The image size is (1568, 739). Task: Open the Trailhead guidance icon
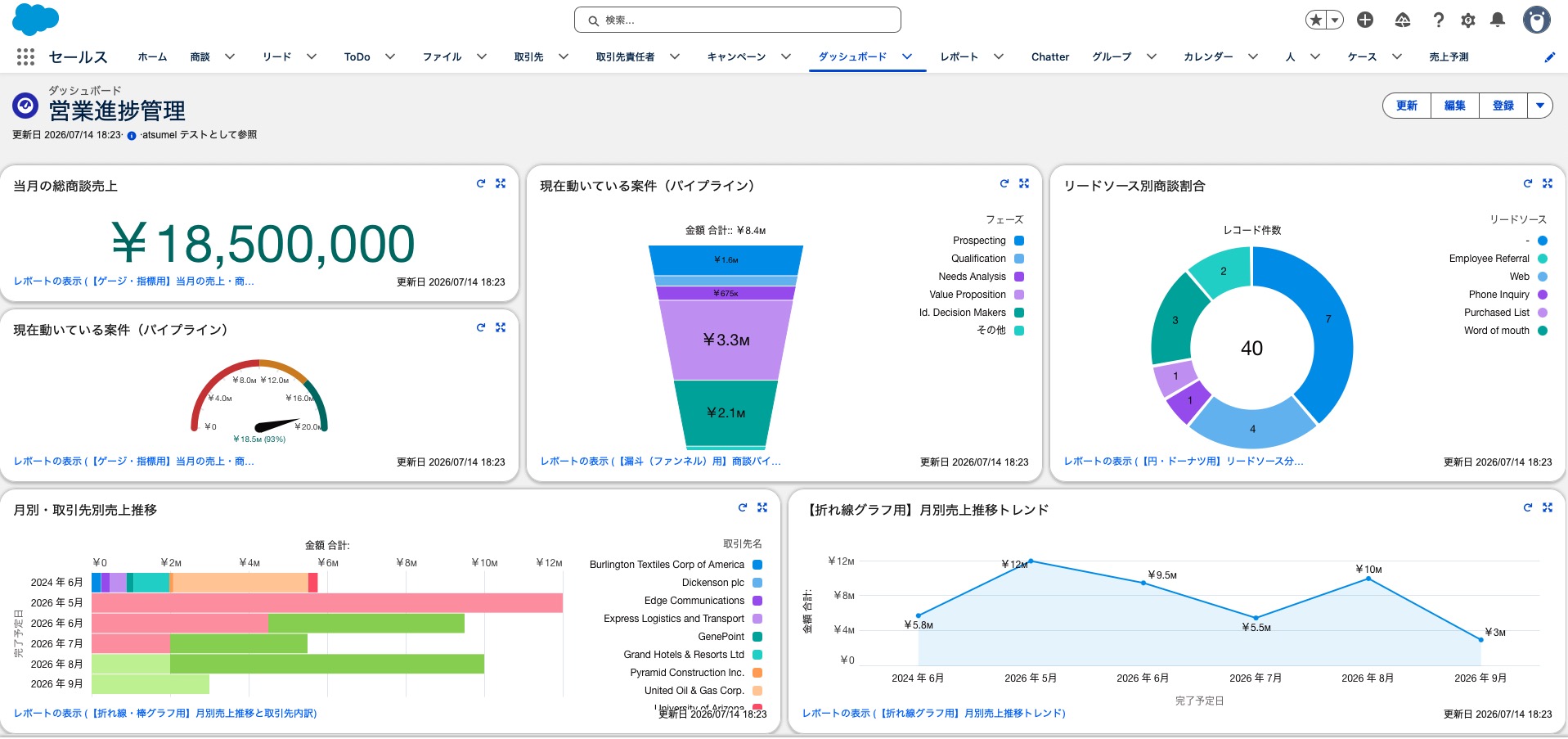1403,20
